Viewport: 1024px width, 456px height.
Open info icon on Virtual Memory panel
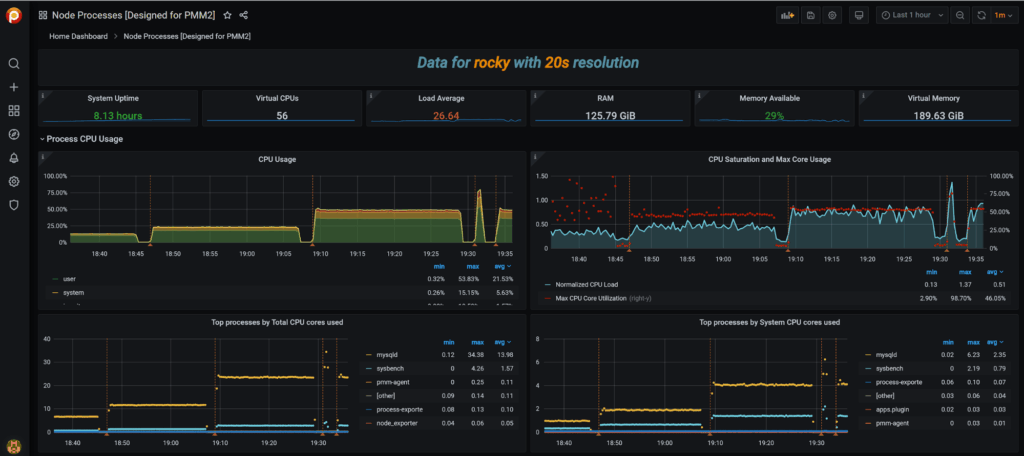coord(863,95)
